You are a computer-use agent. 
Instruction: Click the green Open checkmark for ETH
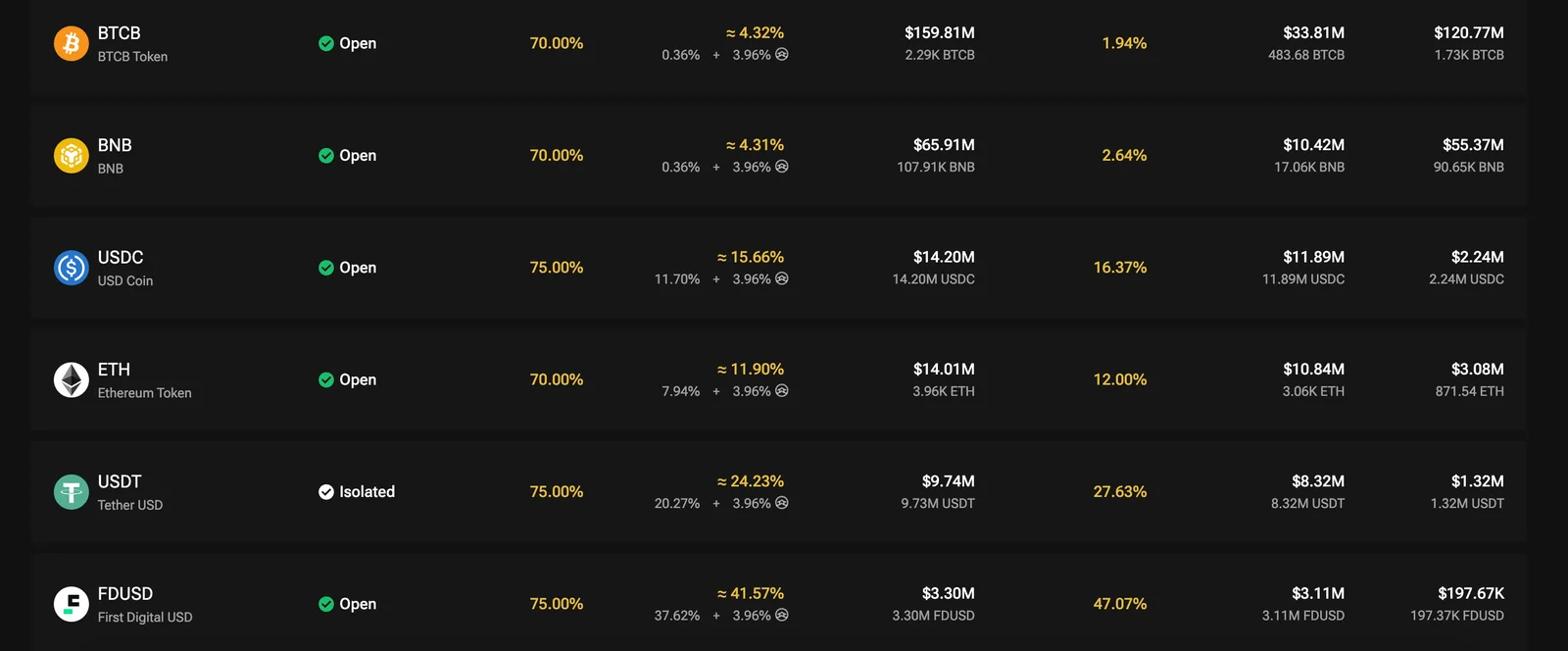pyautogui.click(x=326, y=379)
